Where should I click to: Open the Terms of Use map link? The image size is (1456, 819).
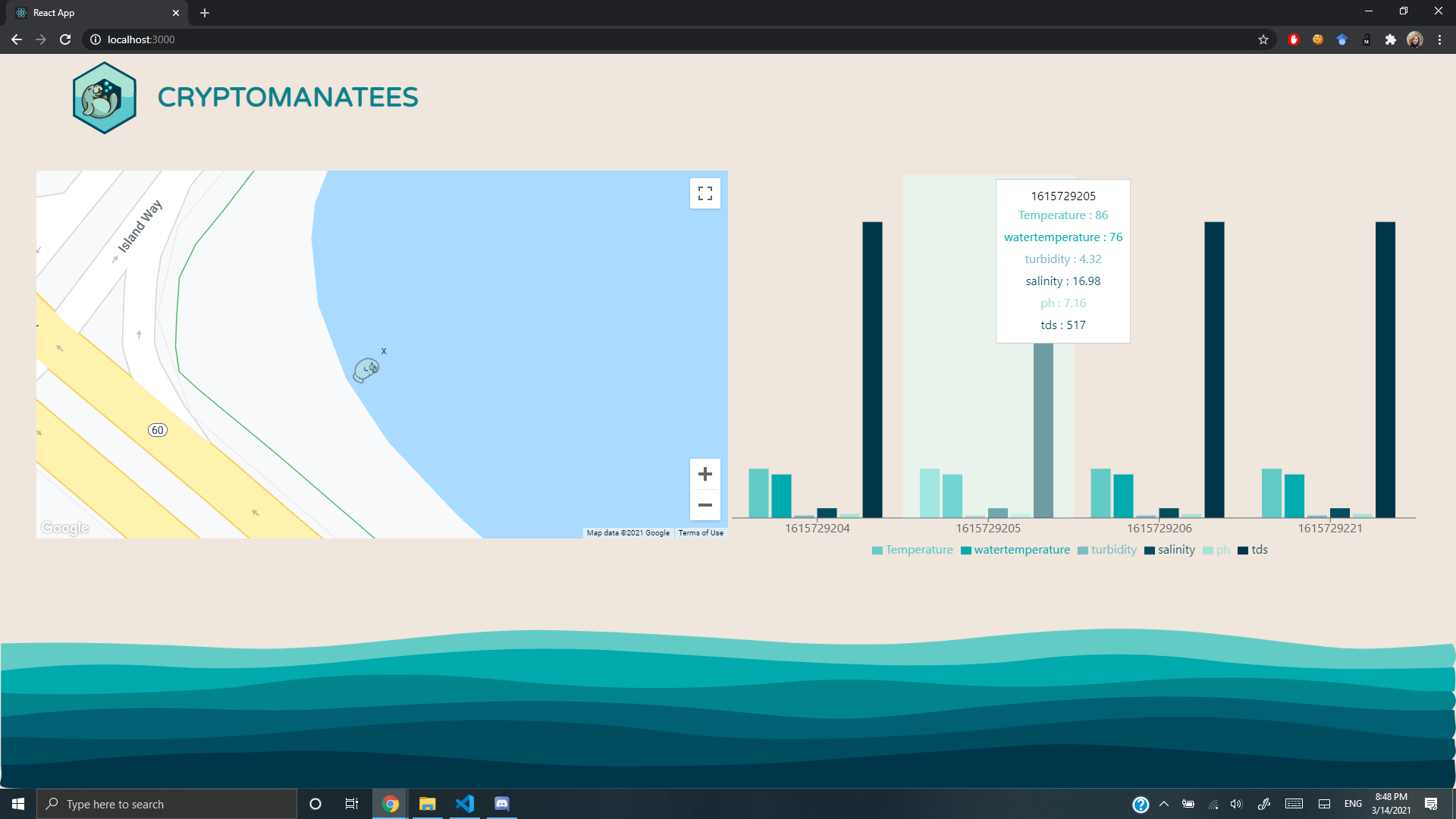pyautogui.click(x=701, y=533)
